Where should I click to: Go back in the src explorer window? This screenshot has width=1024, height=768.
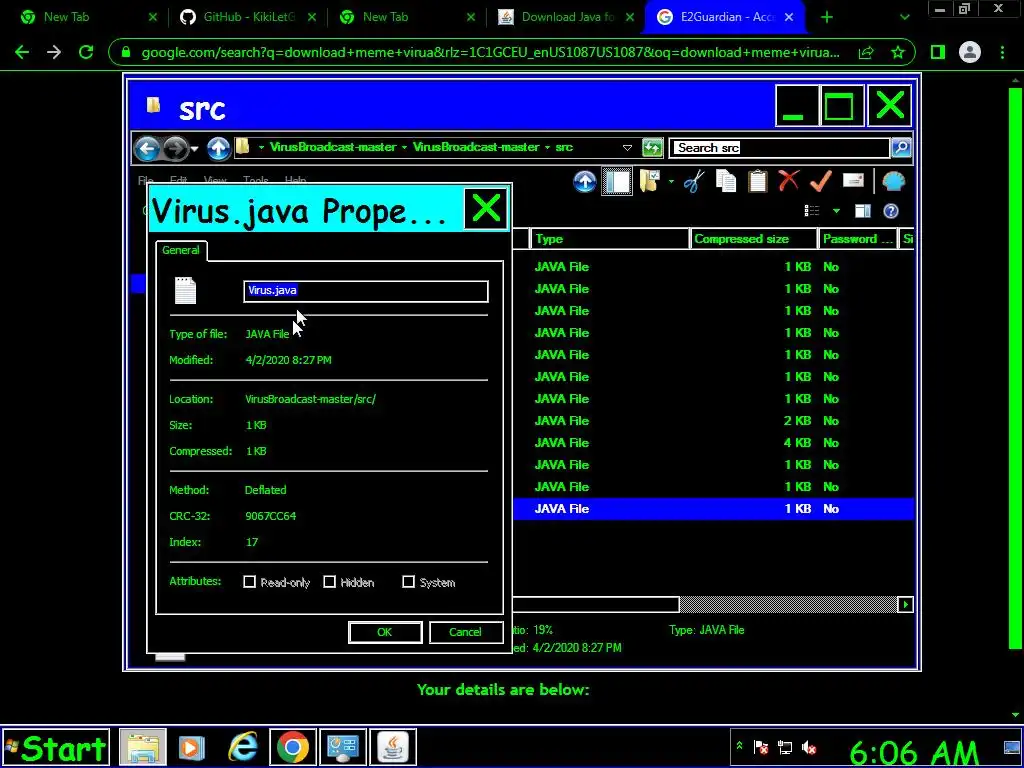(147, 148)
